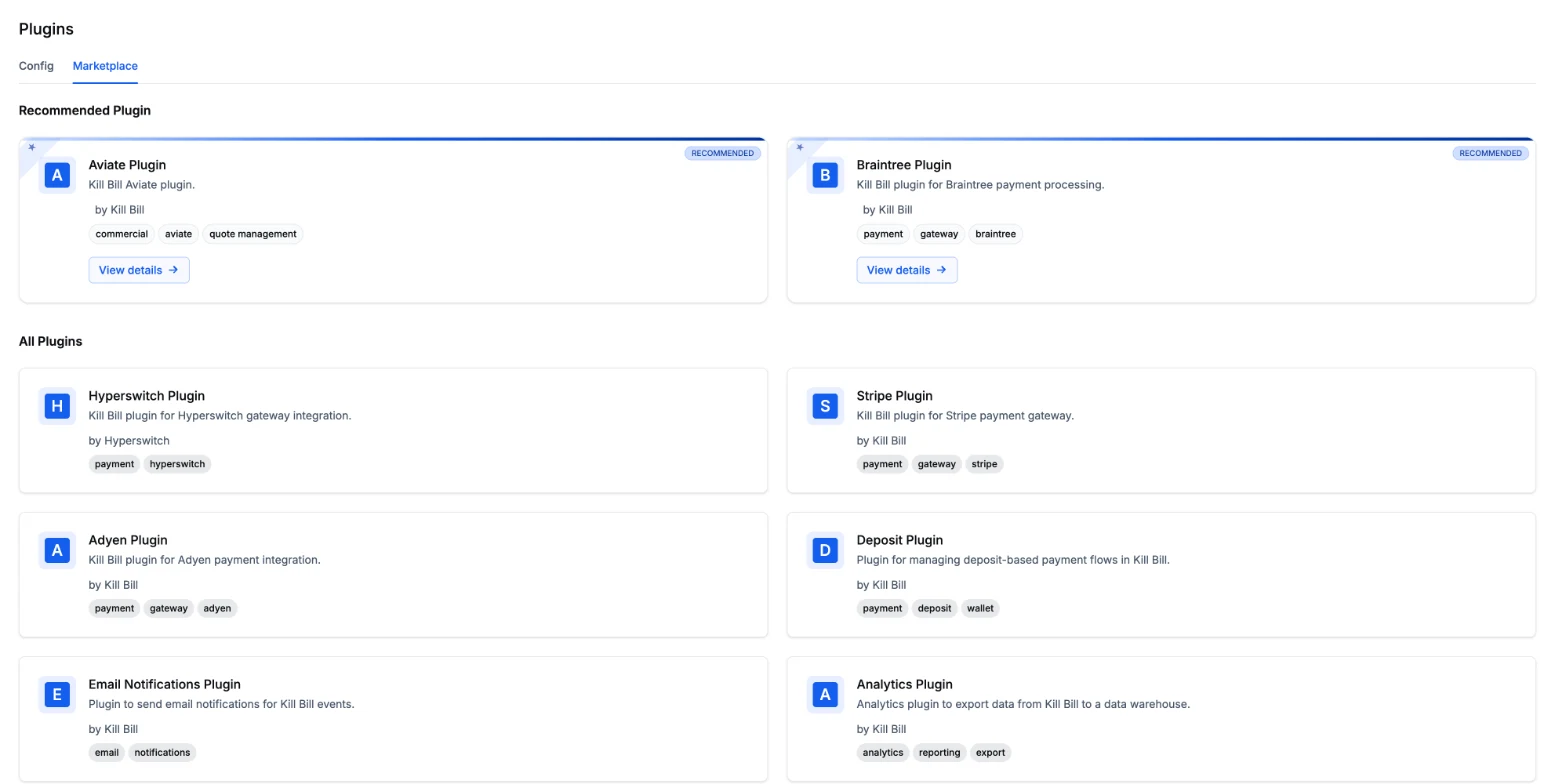Screen dimensions: 1555x784
Task: Click the Braintree Plugin letter B icon
Action: coord(825,176)
